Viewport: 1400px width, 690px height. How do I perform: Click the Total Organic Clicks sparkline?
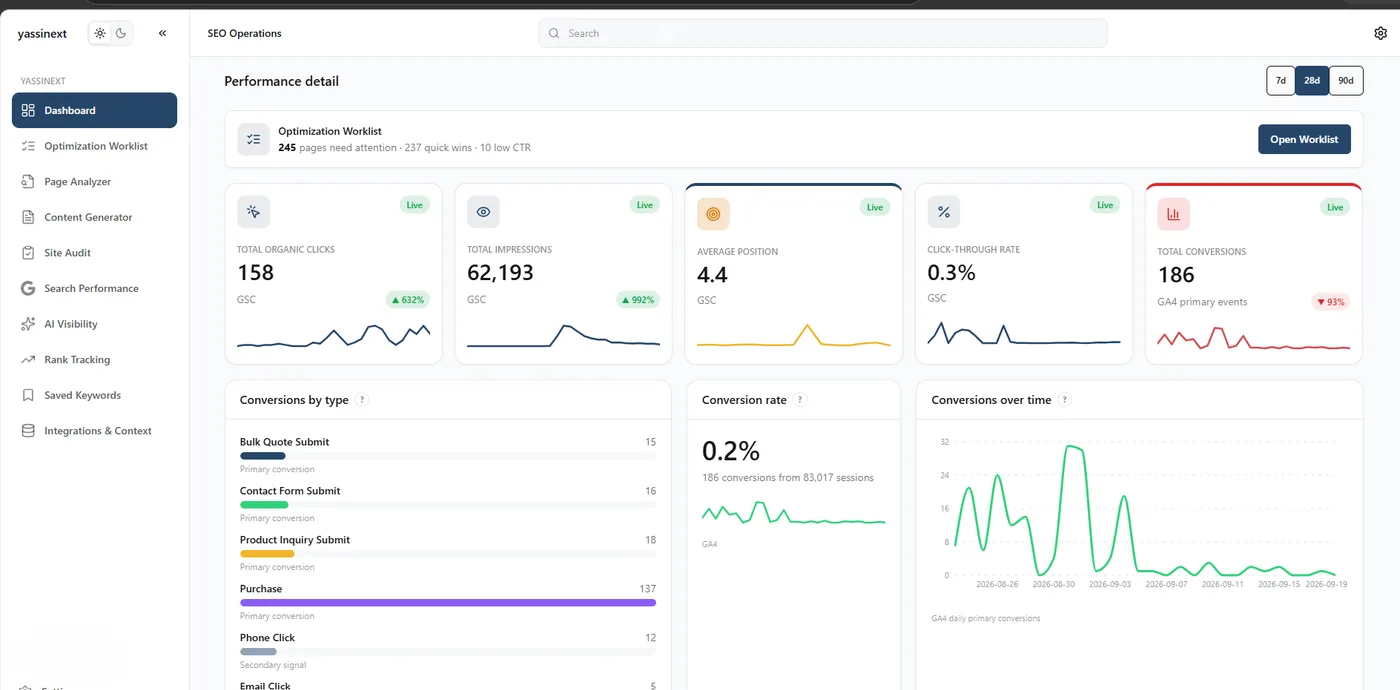[334, 335]
